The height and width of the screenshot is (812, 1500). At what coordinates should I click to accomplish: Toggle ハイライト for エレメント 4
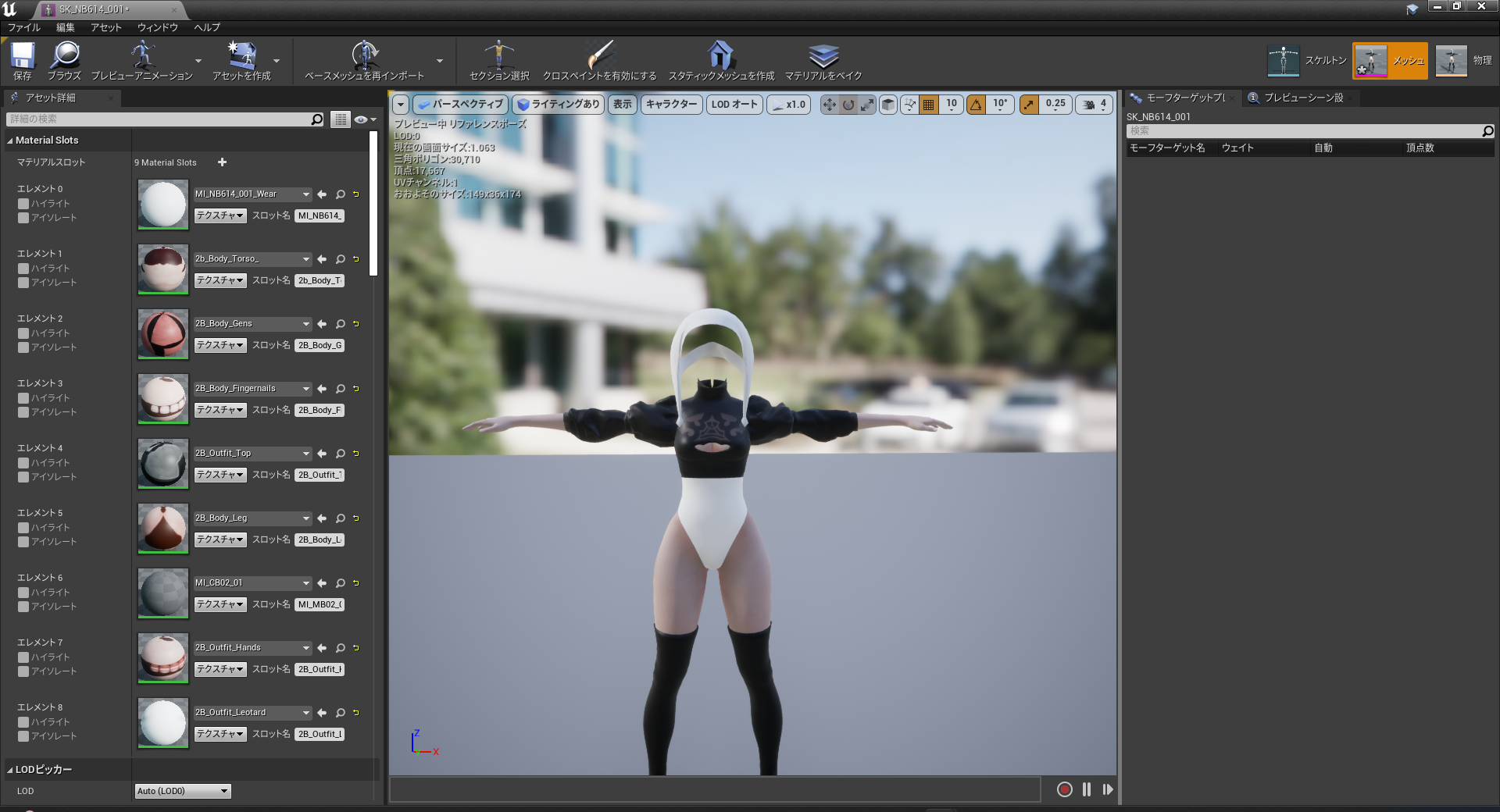[x=23, y=463]
